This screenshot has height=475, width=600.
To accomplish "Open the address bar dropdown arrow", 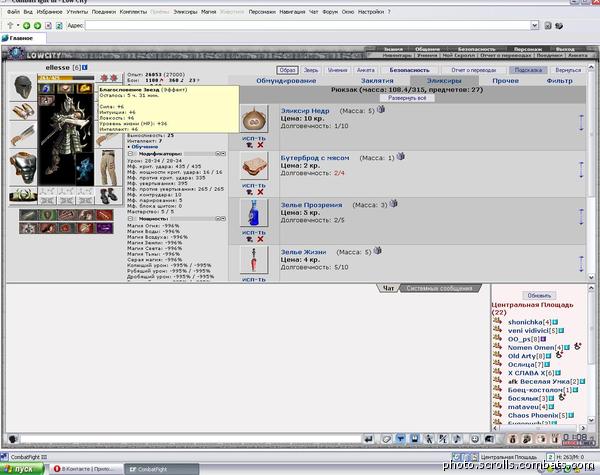I will click(535, 26).
